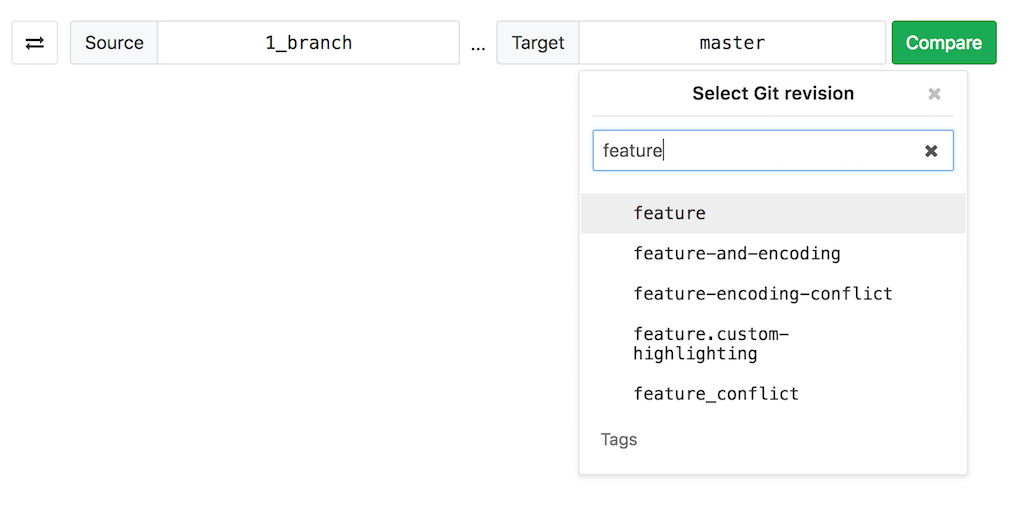Click the Select Git revision title

[772, 94]
